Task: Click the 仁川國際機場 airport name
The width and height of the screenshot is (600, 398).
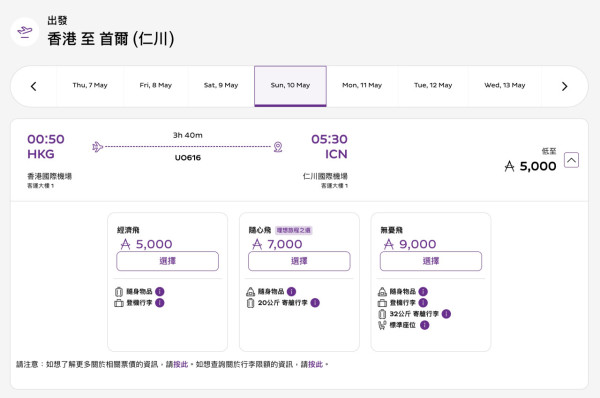Action: tap(325, 176)
